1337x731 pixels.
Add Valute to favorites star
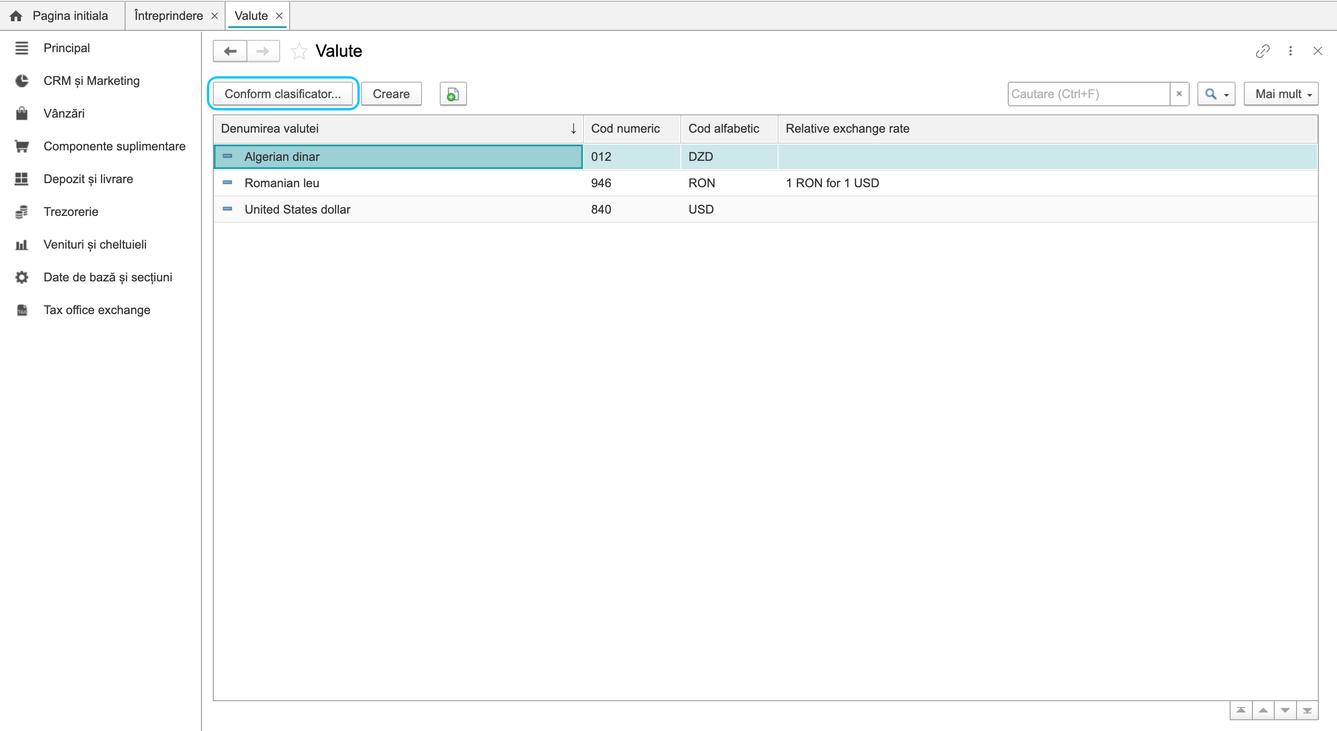pos(299,51)
